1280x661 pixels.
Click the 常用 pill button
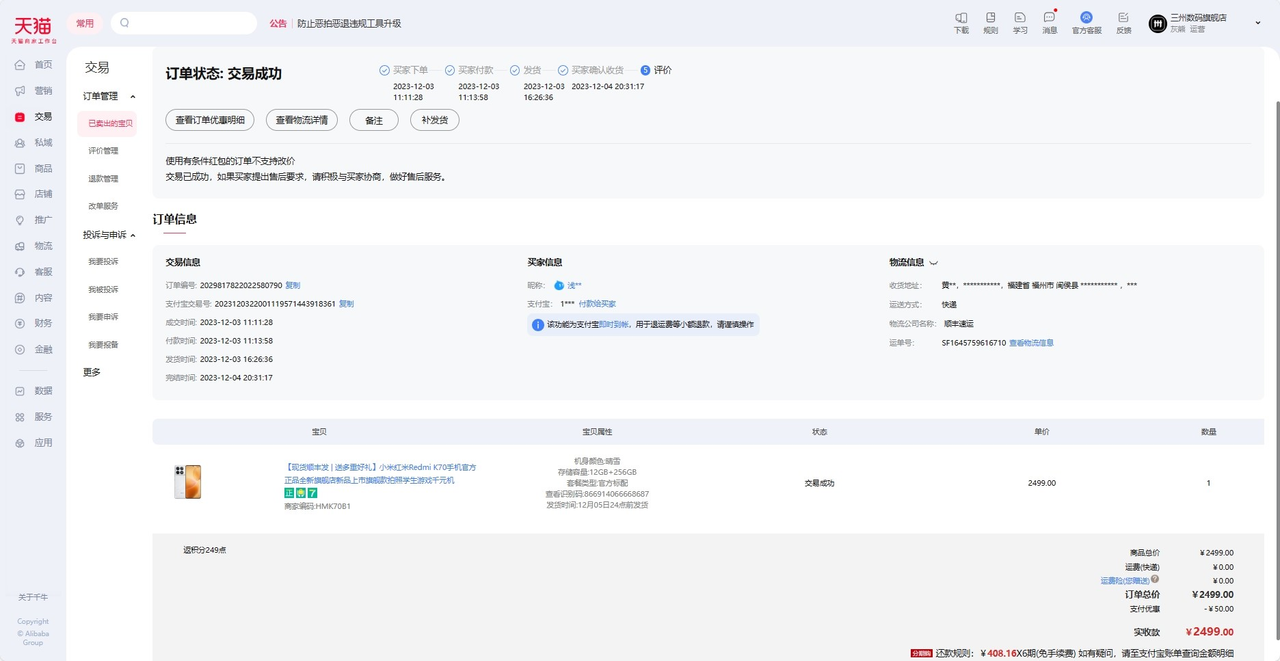(x=85, y=23)
